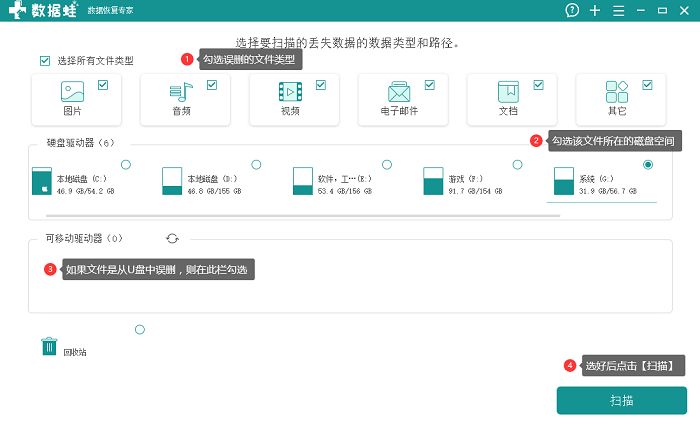Select the 其它 other type icon
This screenshot has height=426, width=700.
point(617,92)
